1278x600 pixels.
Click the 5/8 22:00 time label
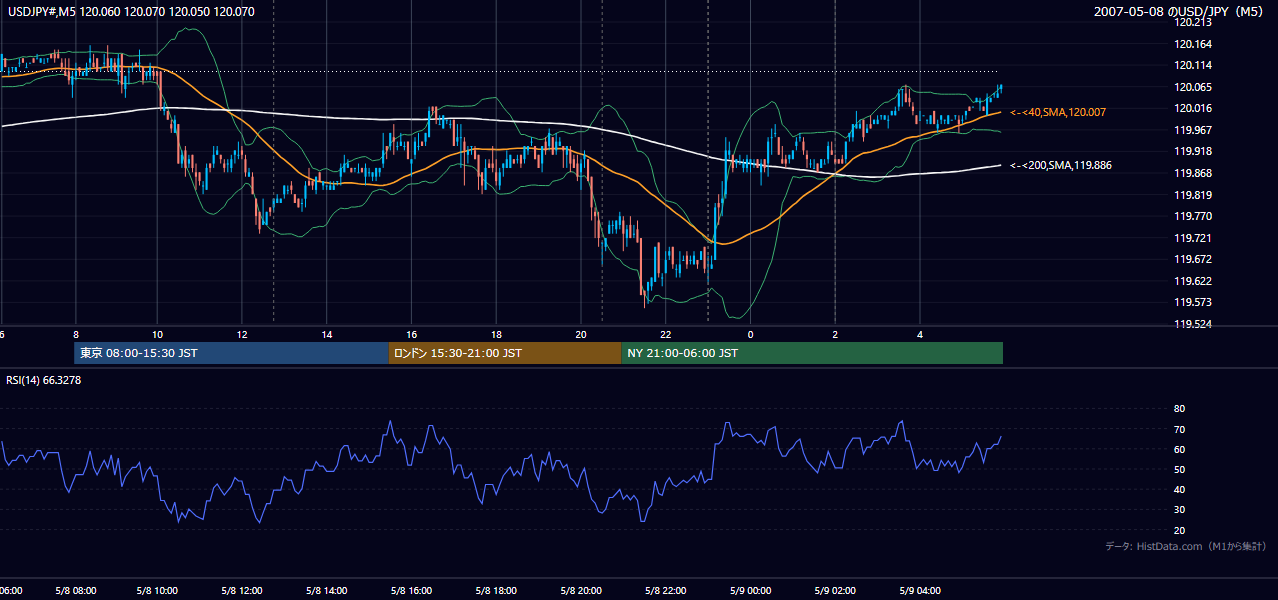[666, 590]
